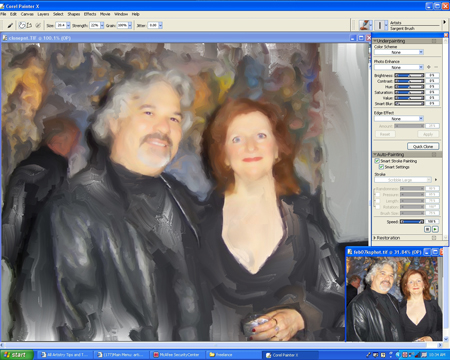Switch to All Artistry Tips taskbar item
The height and width of the screenshot is (360, 450).
[x=64, y=355]
